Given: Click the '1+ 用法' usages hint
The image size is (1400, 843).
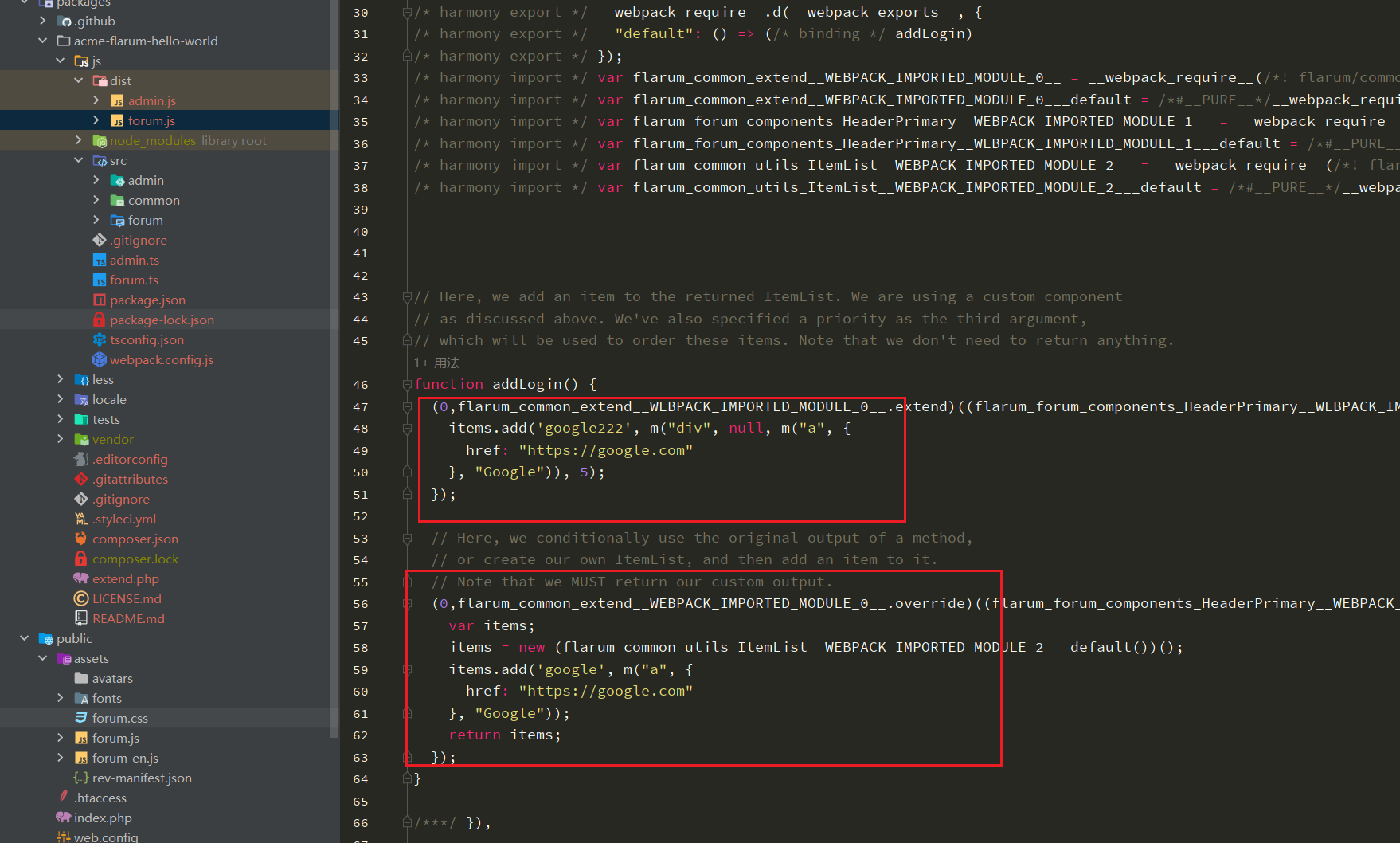Looking at the screenshot, I should tap(436, 363).
